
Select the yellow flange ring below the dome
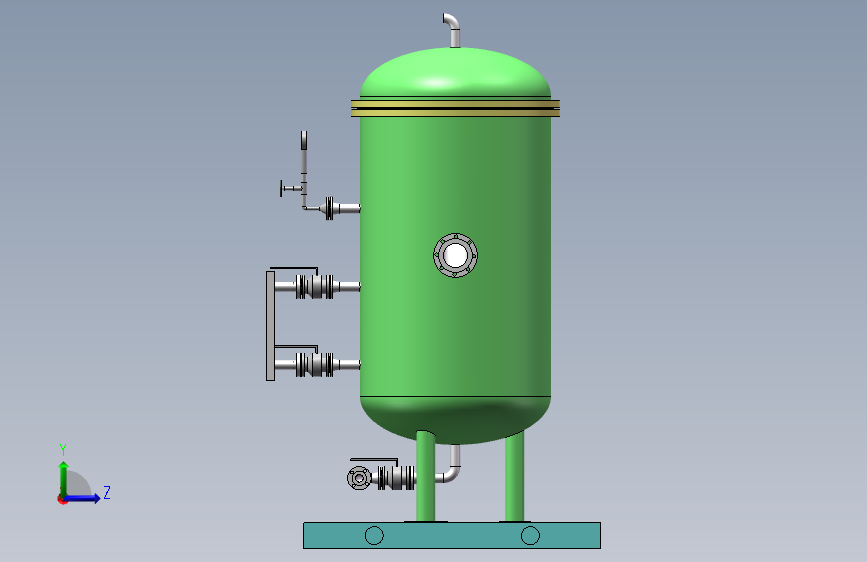pos(455,108)
